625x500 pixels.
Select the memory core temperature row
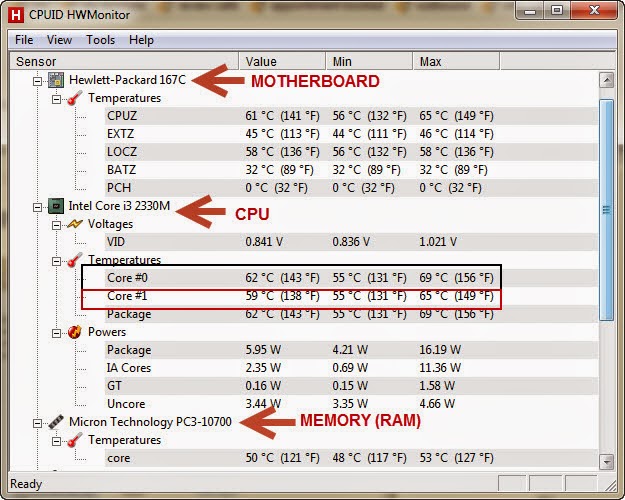coord(351,458)
